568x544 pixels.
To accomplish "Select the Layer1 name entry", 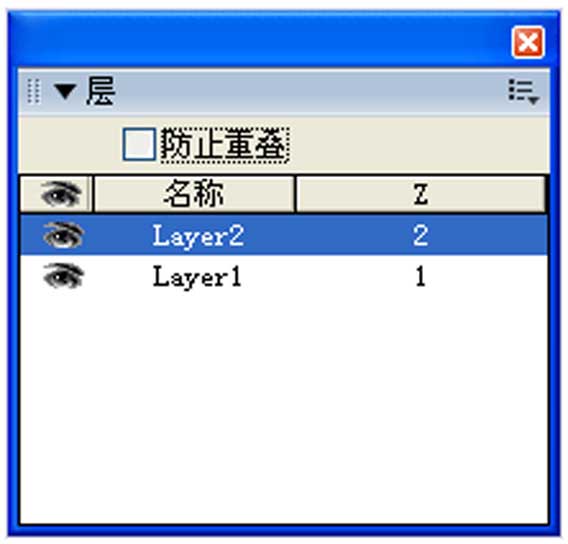I will coord(197,277).
